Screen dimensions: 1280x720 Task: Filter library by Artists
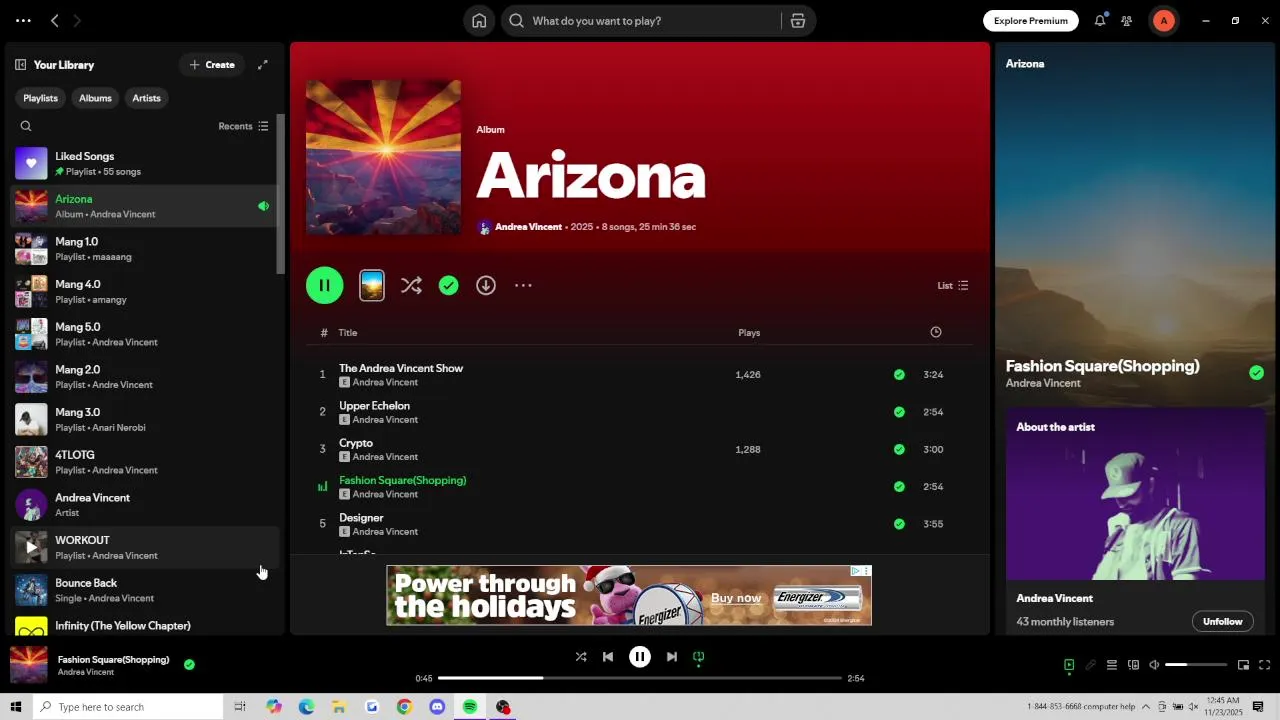tap(146, 98)
